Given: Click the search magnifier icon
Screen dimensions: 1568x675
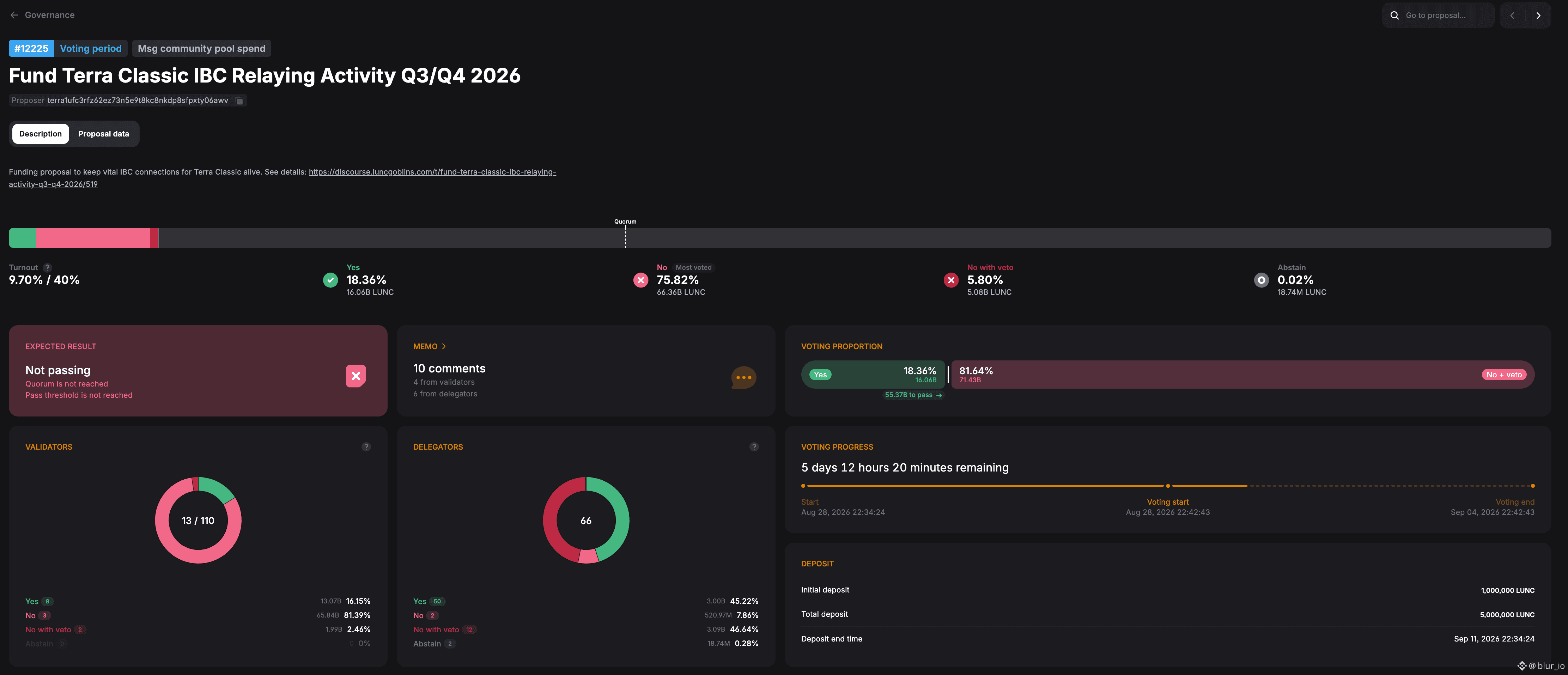Looking at the screenshot, I should pyautogui.click(x=1394, y=15).
